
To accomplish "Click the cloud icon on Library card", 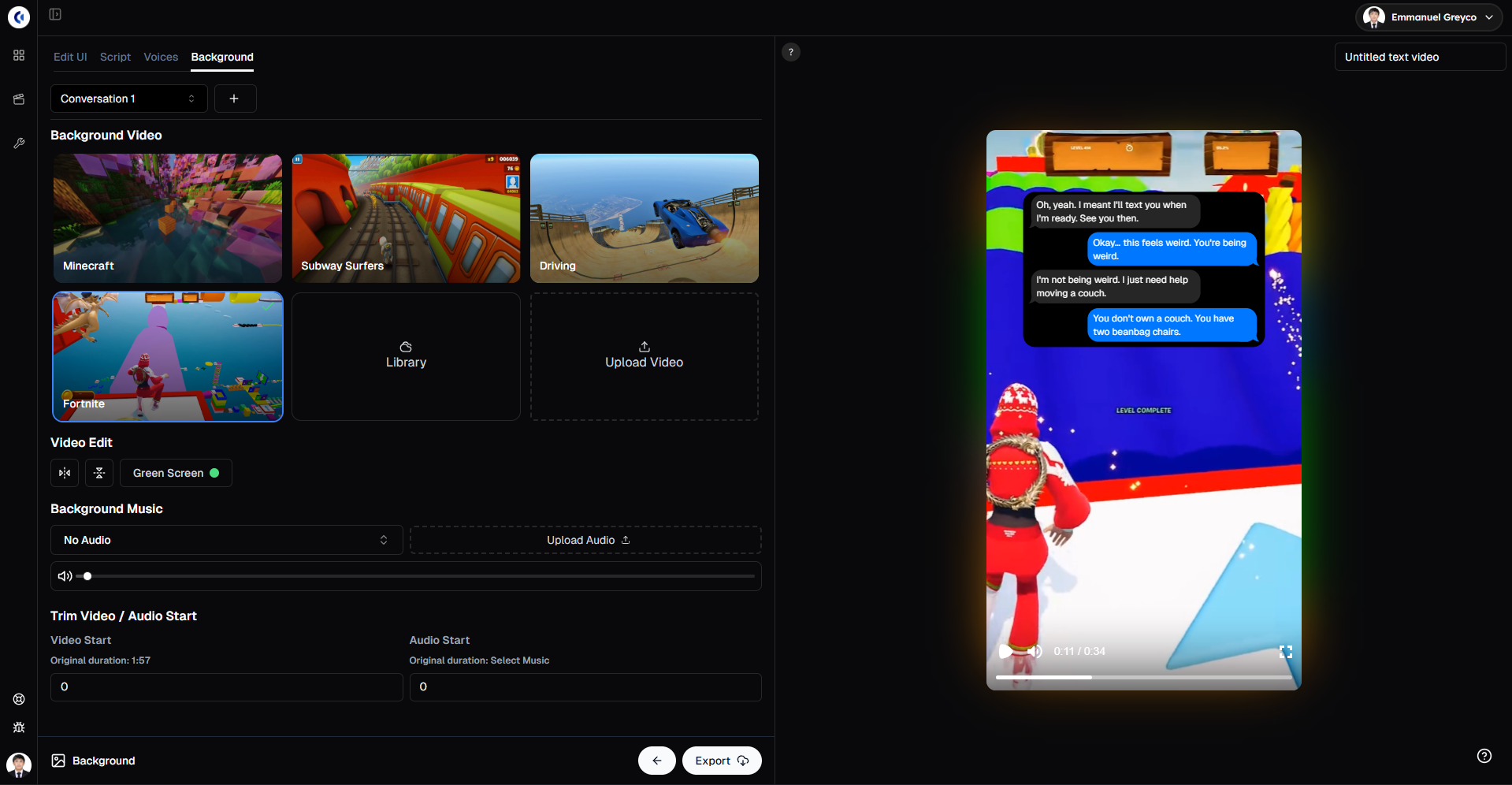I will 406,347.
